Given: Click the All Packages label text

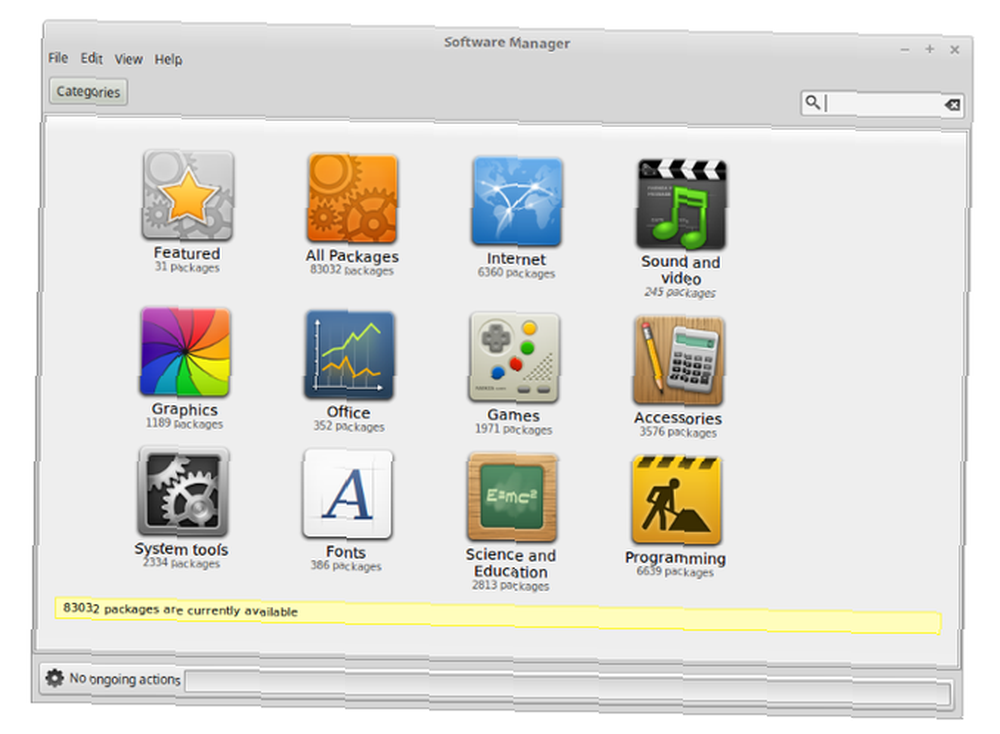Looking at the screenshot, I should coord(352,256).
